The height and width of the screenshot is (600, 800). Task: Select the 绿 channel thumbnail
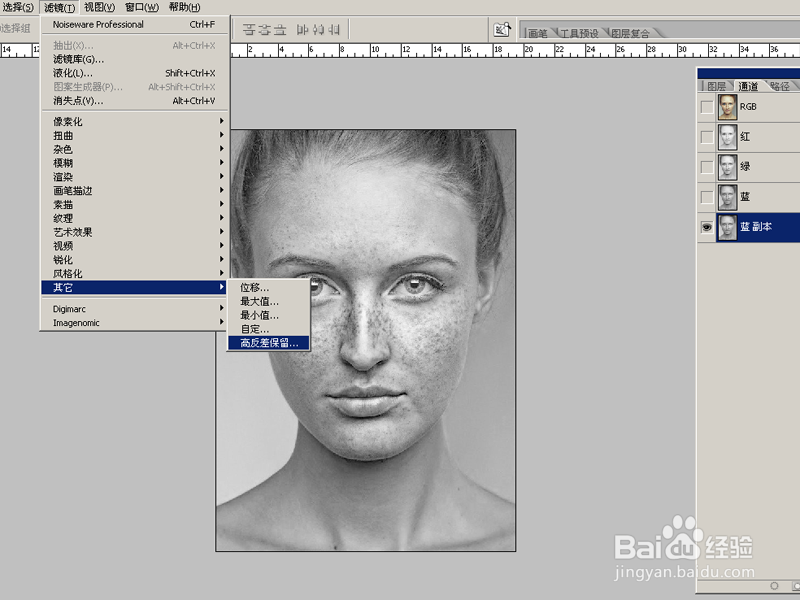[728, 167]
